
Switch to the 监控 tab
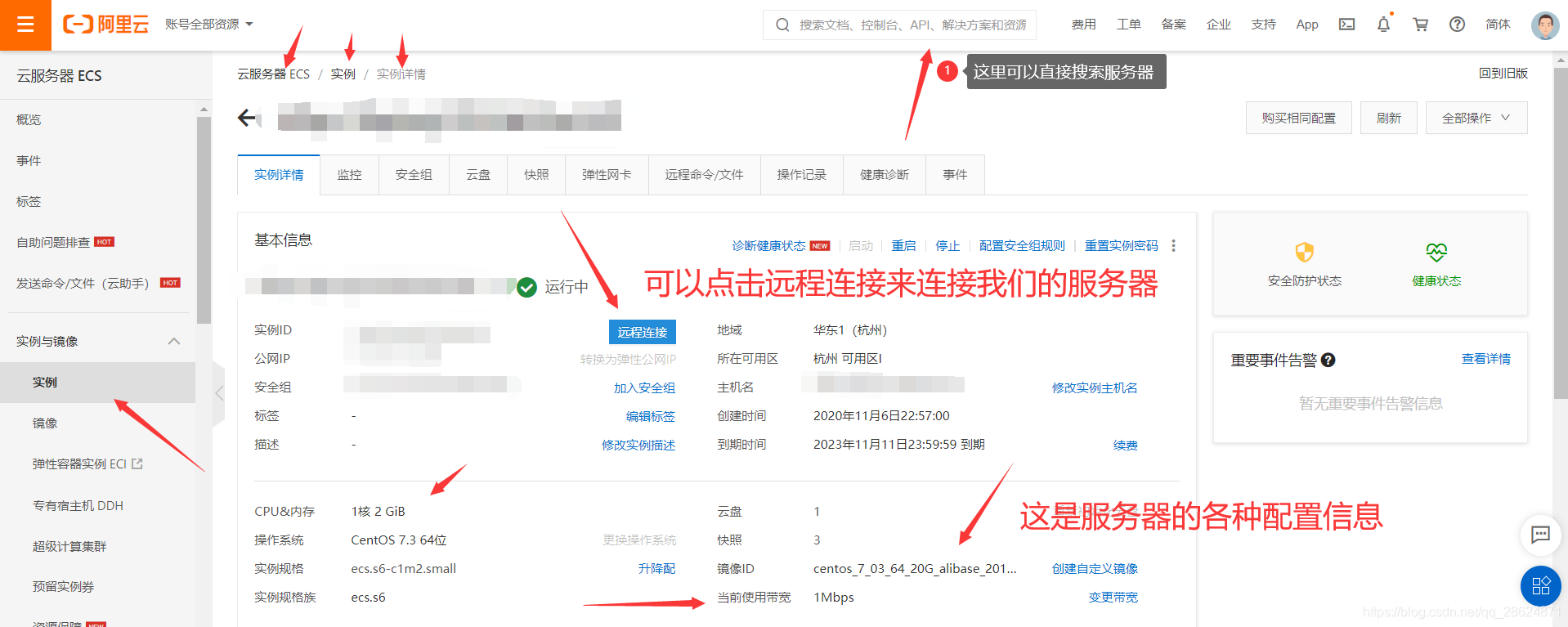[349, 175]
